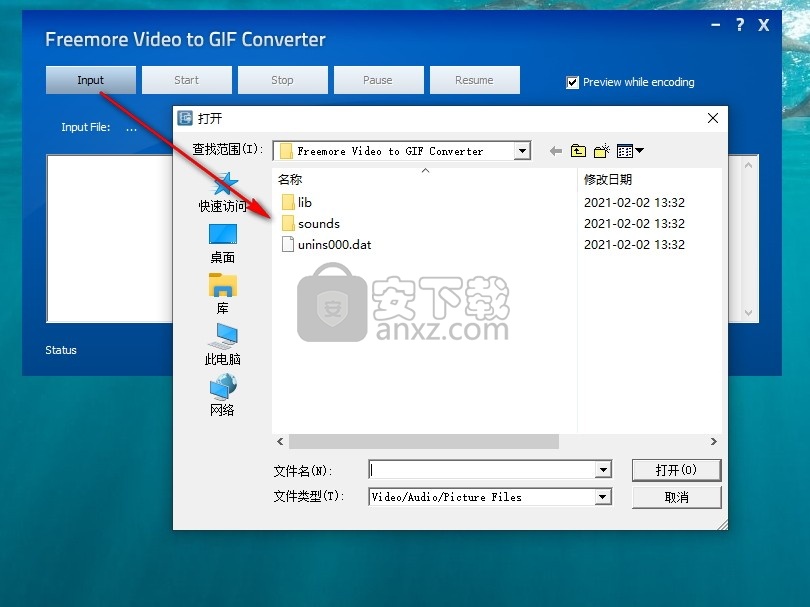Expand the file type dropdown
810x607 pixels.
click(602, 497)
